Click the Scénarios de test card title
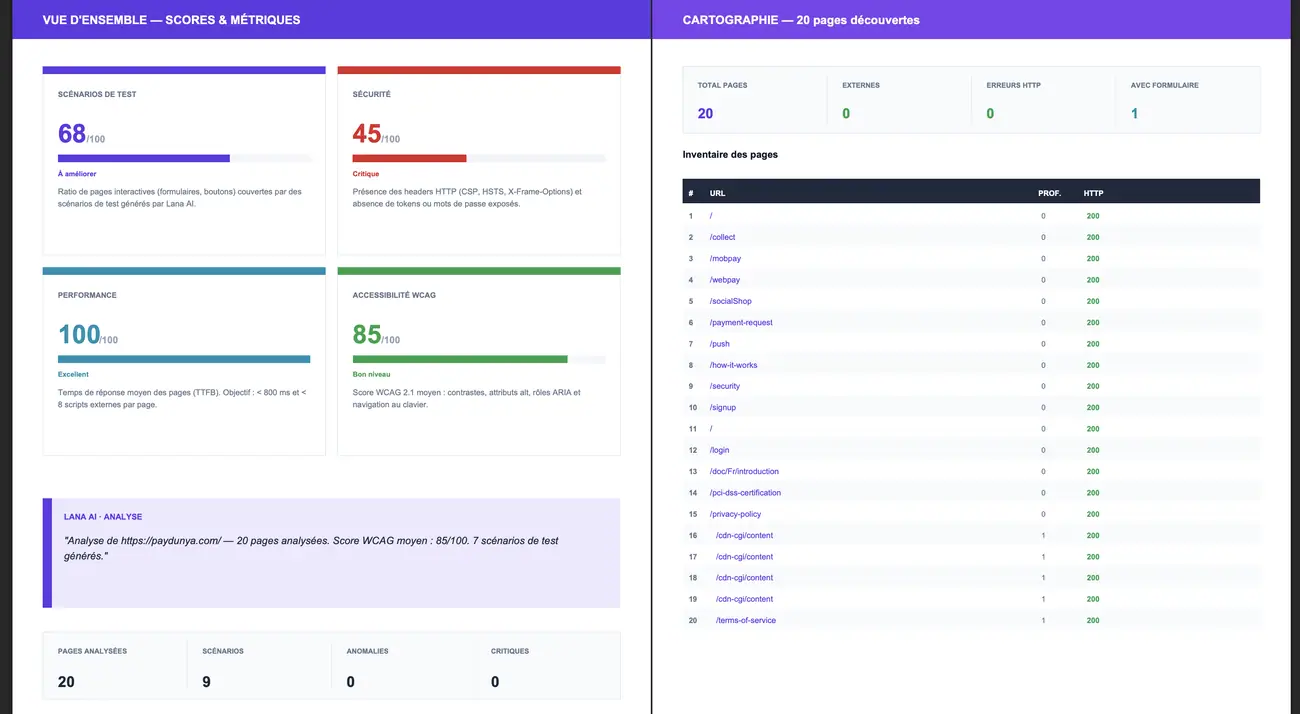The height and width of the screenshot is (714, 1300). tap(97, 95)
